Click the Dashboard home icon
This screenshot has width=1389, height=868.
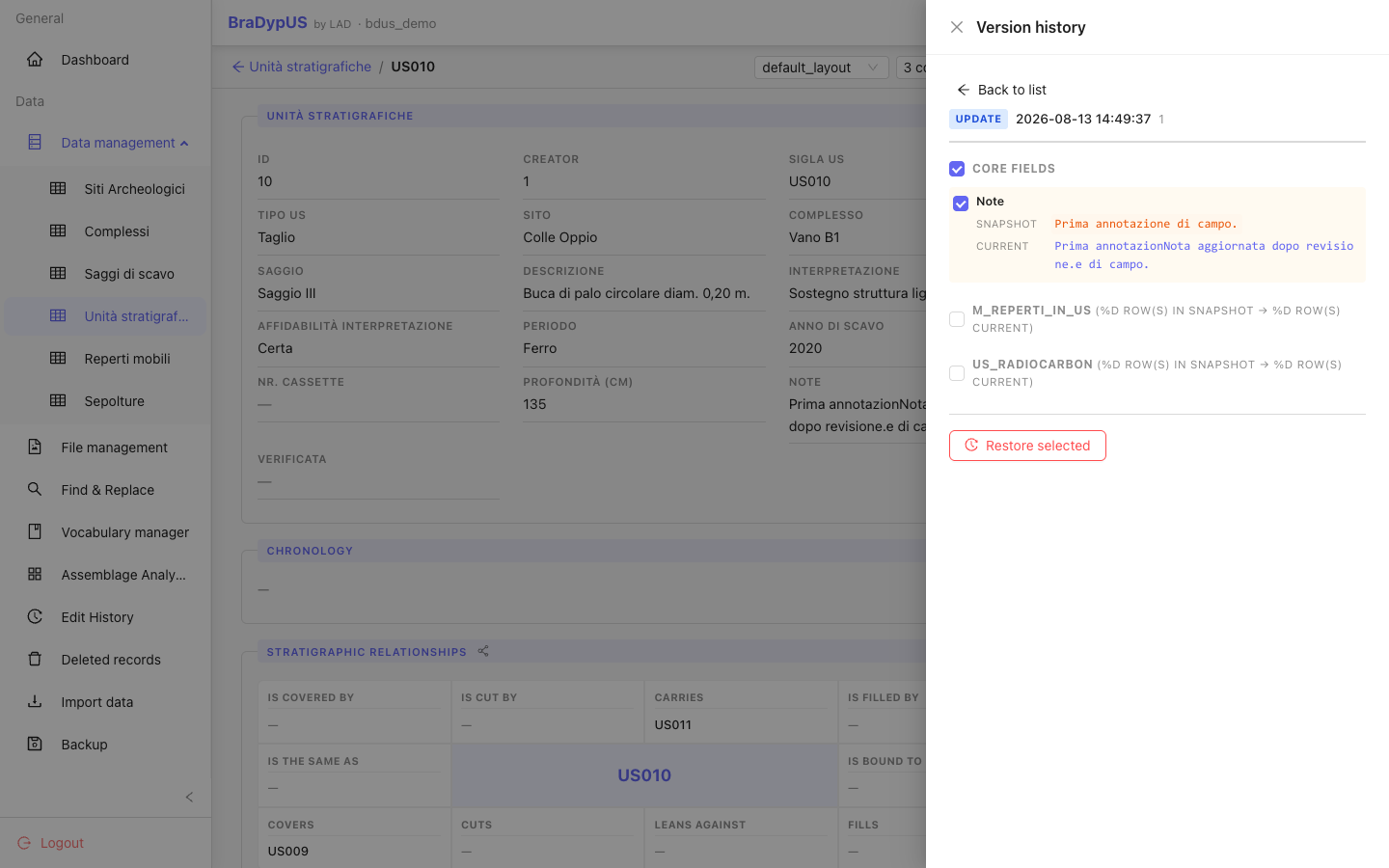pos(35,60)
